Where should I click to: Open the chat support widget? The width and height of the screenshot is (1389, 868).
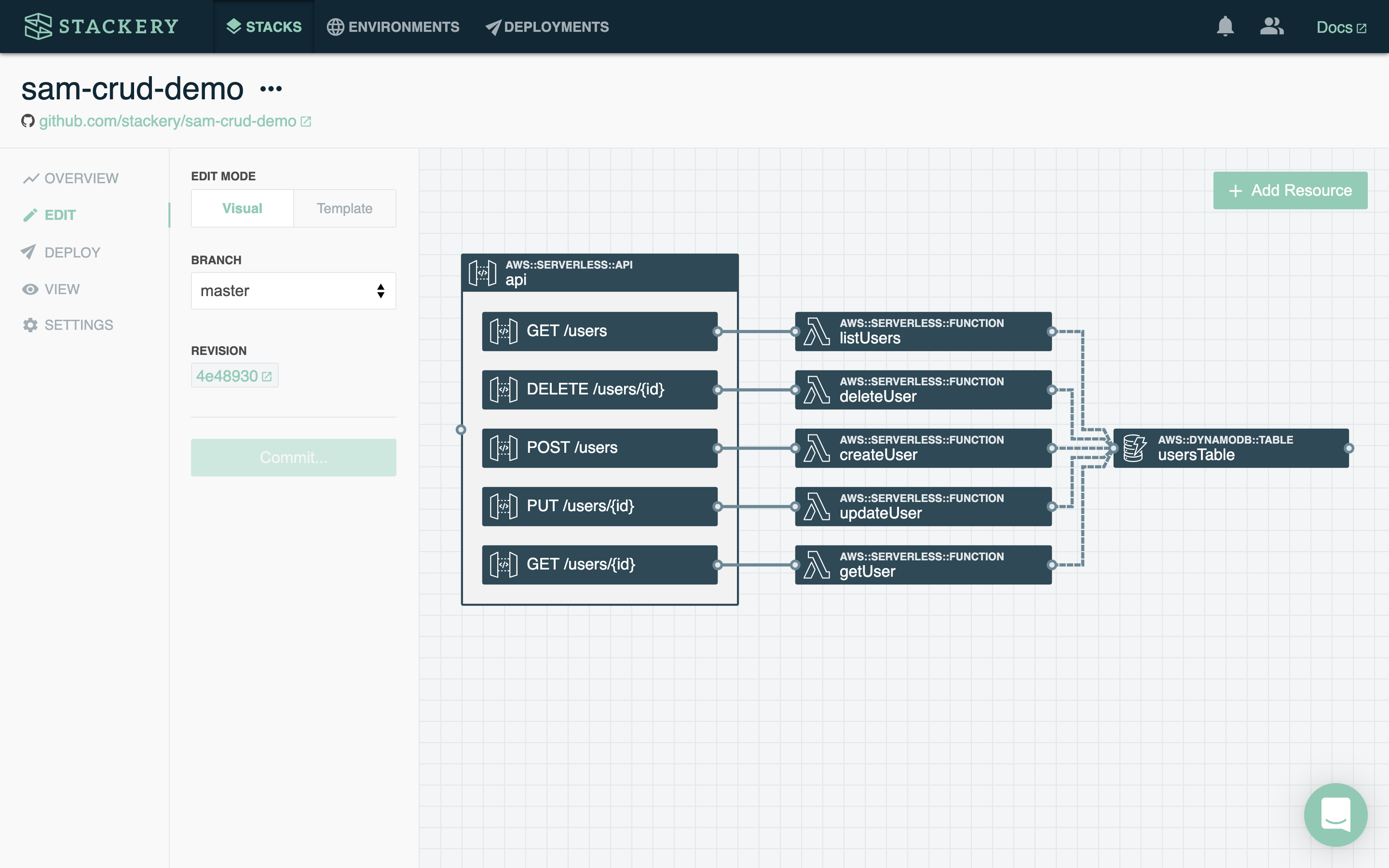(x=1335, y=814)
